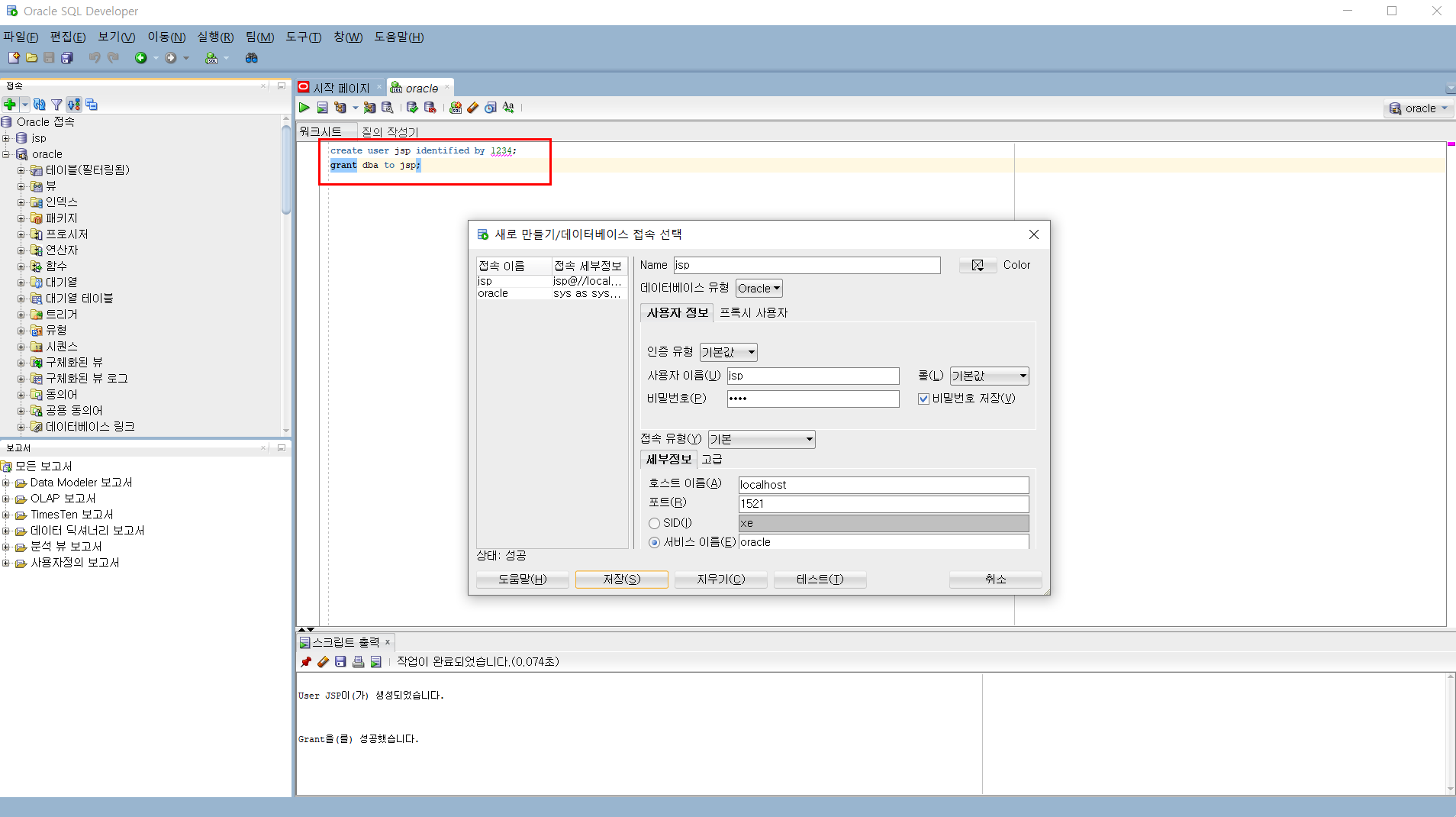Image resolution: width=1456 pixels, height=817 pixels.
Task: Open the 도구(T) menu
Action: 303,37
